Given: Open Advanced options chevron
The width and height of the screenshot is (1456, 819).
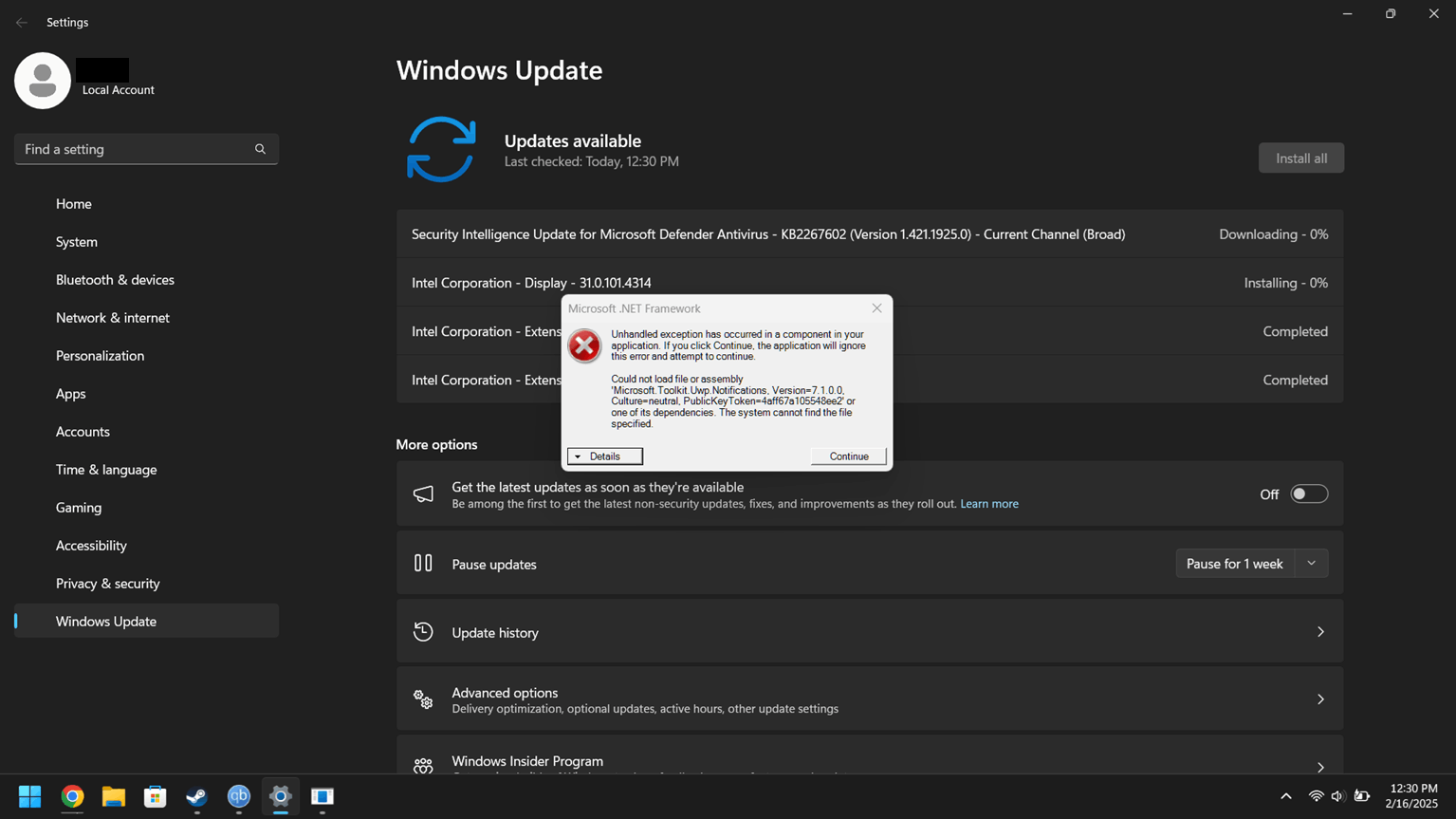Looking at the screenshot, I should (x=1320, y=699).
